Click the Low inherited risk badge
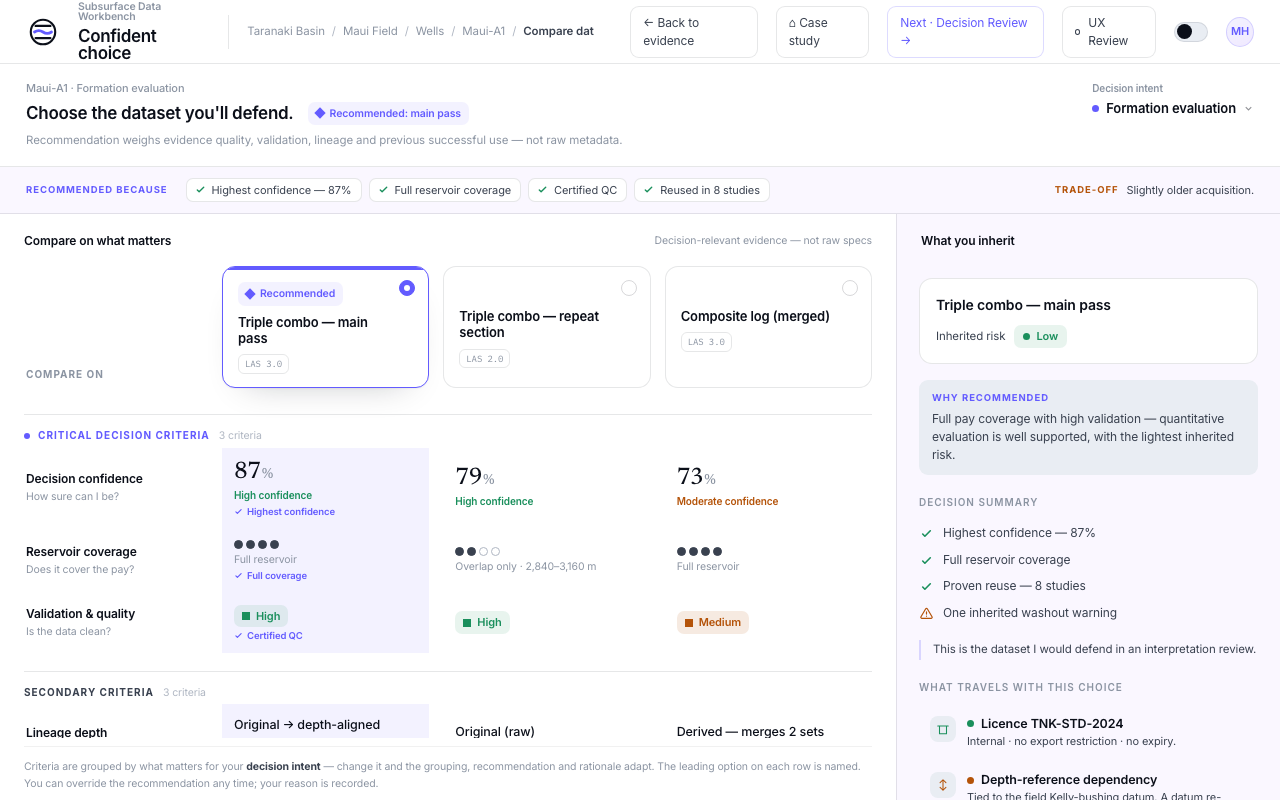The image size is (1280, 800). coord(1040,336)
